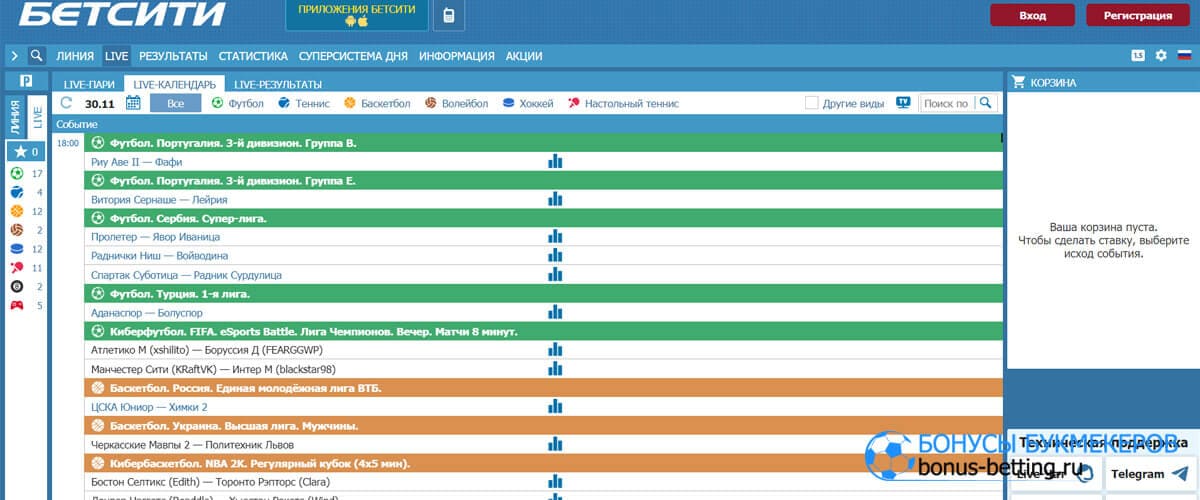Filter by Волейбол sport
Viewport: 1200px width, 500px height.
(x=456, y=103)
